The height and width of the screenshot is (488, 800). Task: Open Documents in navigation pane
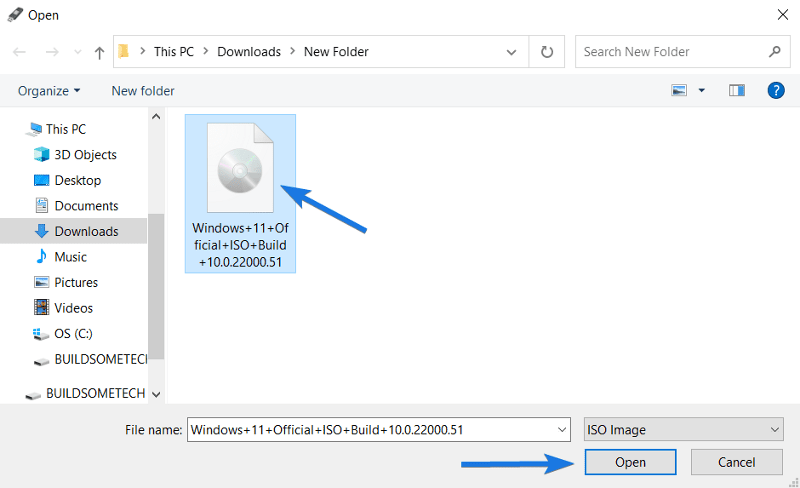tap(86, 206)
